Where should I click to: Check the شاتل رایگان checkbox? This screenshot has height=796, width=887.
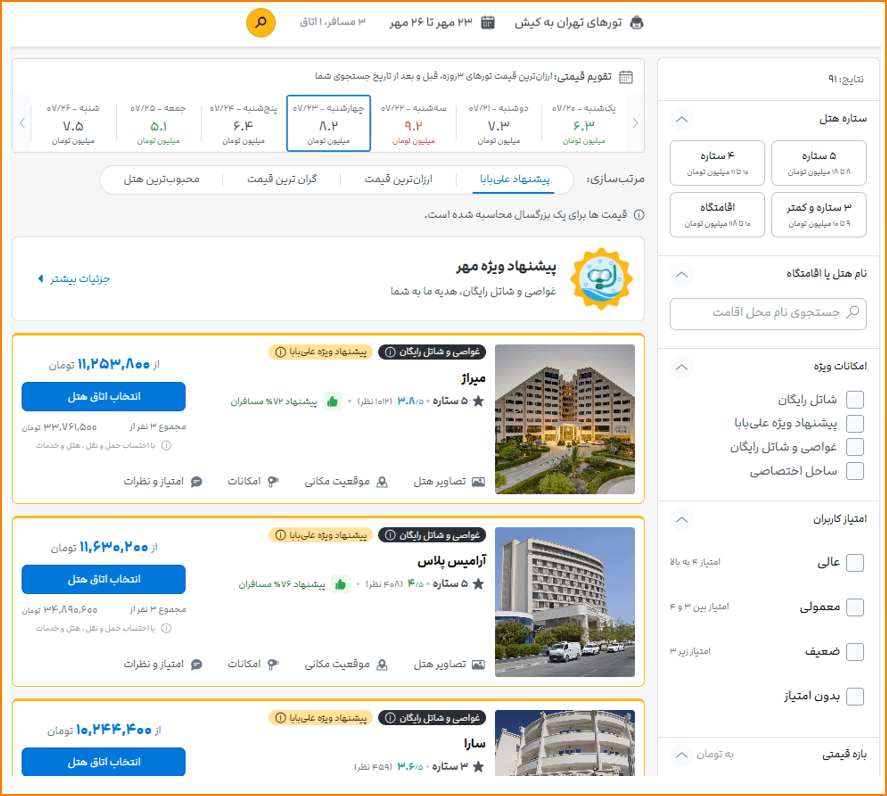[x=855, y=400]
